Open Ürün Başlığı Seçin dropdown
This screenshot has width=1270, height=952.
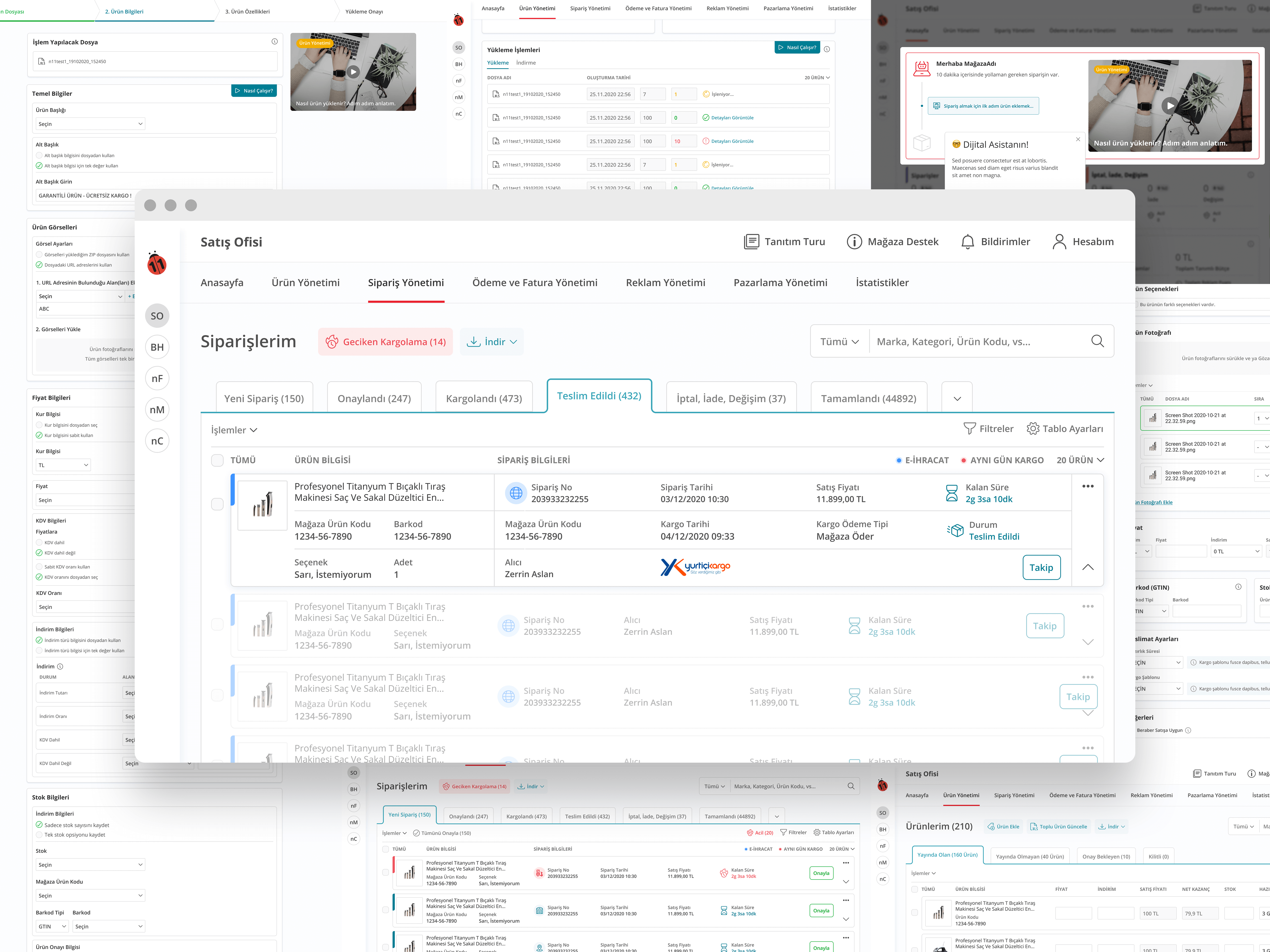(x=90, y=124)
